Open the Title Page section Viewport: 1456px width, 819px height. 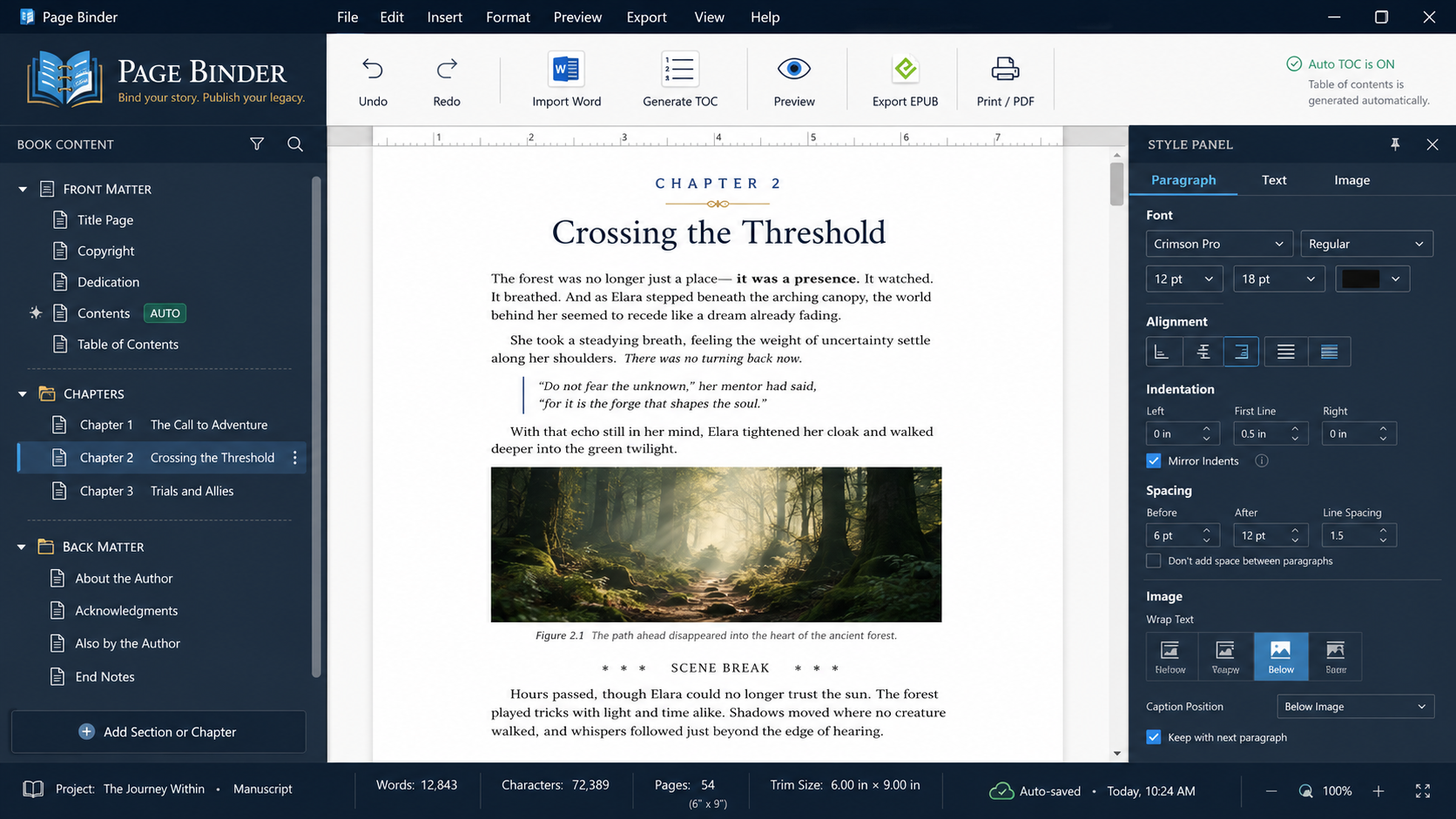104,220
